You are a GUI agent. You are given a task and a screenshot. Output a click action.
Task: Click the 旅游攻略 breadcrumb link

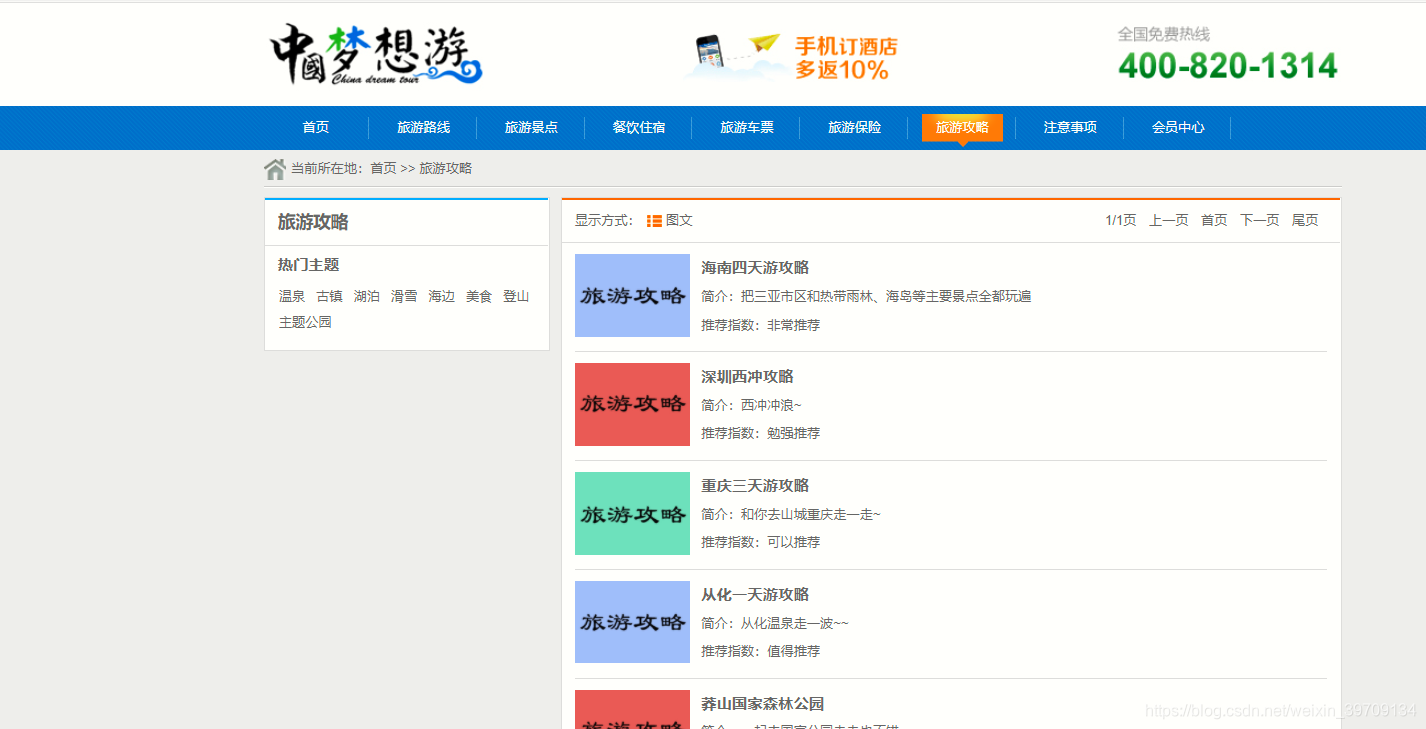[445, 169]
